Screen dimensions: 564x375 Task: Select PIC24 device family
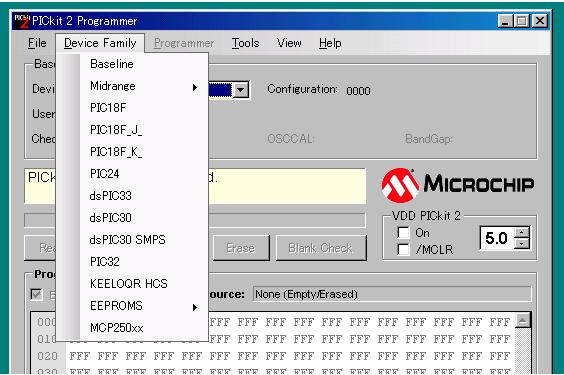click(132, 174)
